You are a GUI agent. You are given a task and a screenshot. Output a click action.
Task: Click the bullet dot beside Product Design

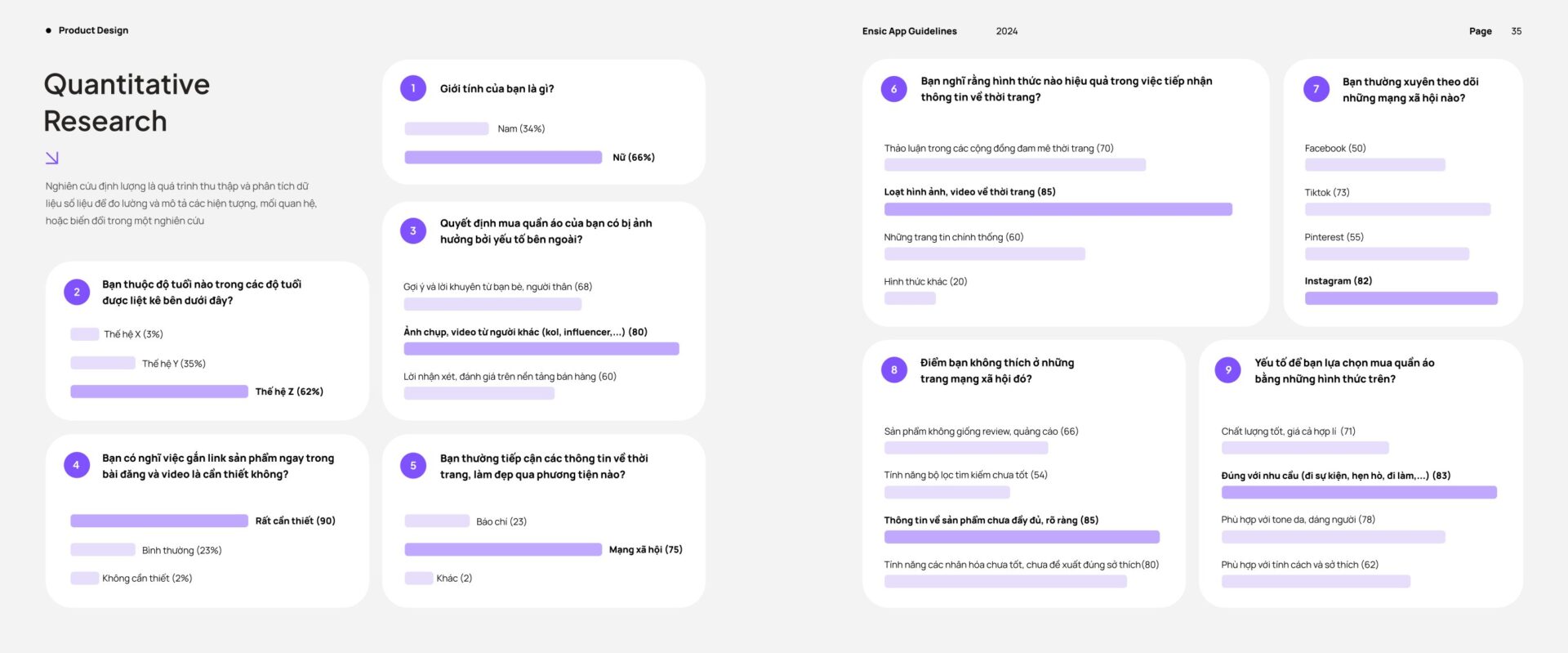(x=48, y=30)
